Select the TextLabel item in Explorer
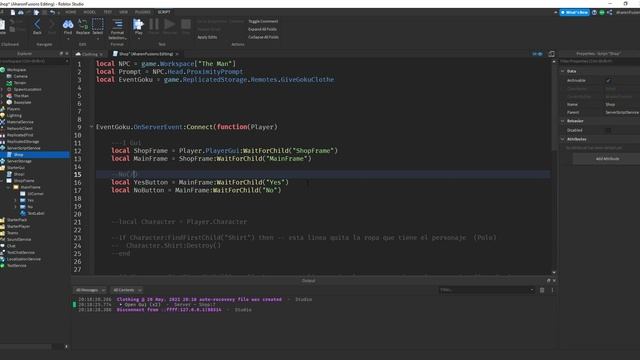The width and height of the screenshot is (640, 360). coord(36,213)
